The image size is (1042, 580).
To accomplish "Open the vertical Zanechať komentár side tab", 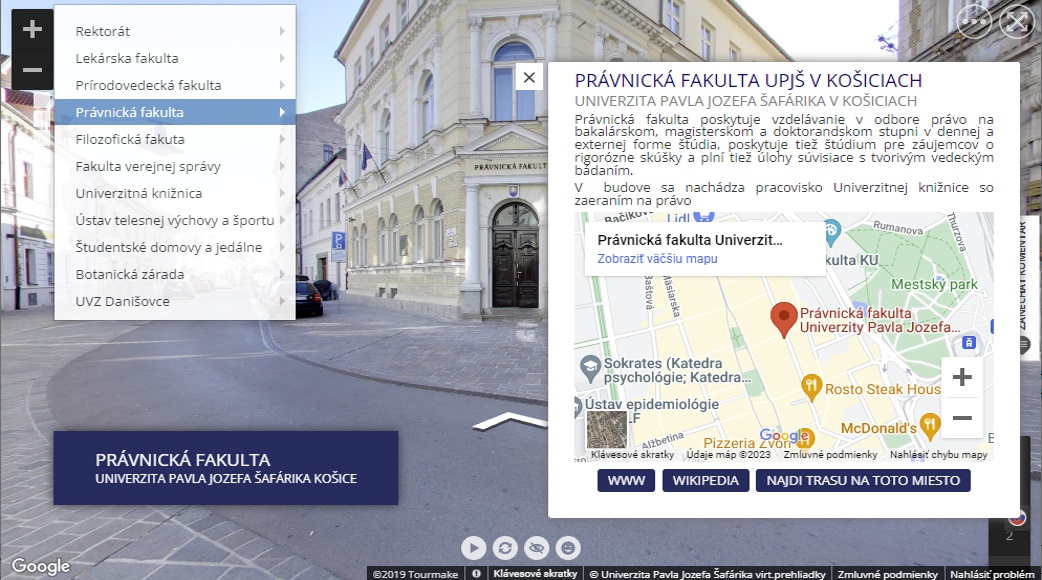I will [x=1029, y=286].
